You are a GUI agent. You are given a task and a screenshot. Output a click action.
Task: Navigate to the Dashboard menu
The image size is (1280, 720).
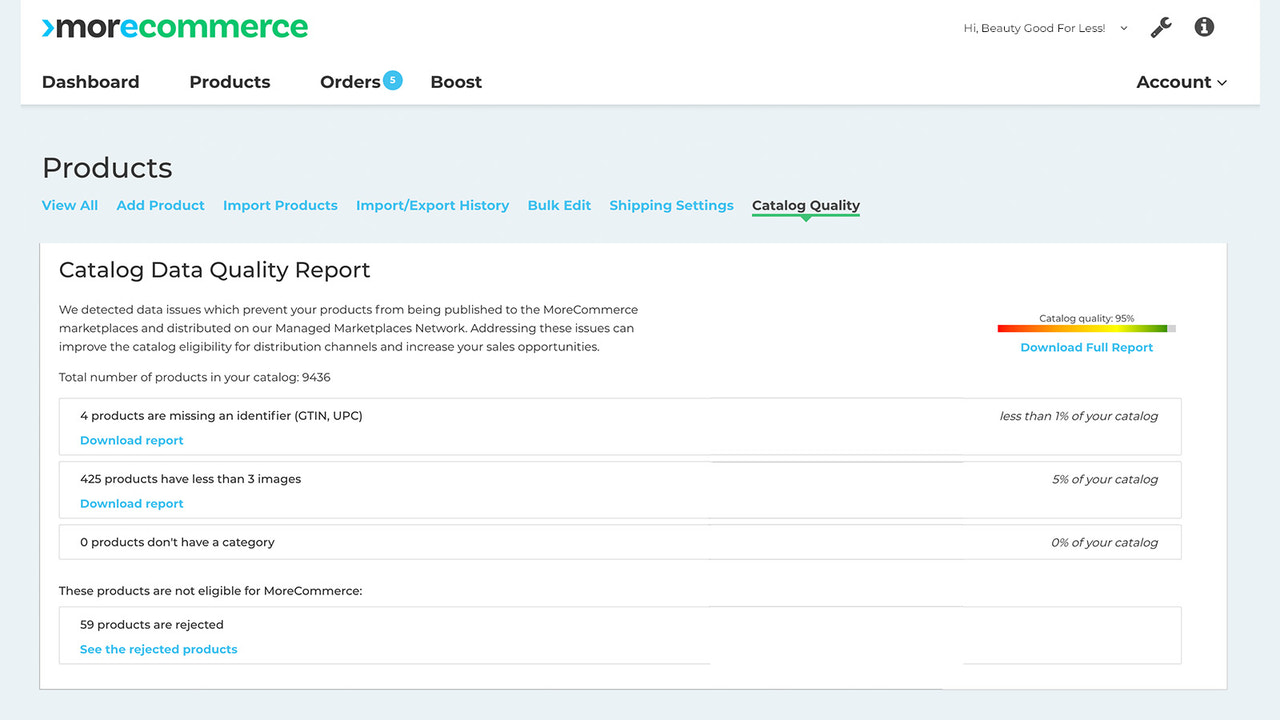(90, 82)
